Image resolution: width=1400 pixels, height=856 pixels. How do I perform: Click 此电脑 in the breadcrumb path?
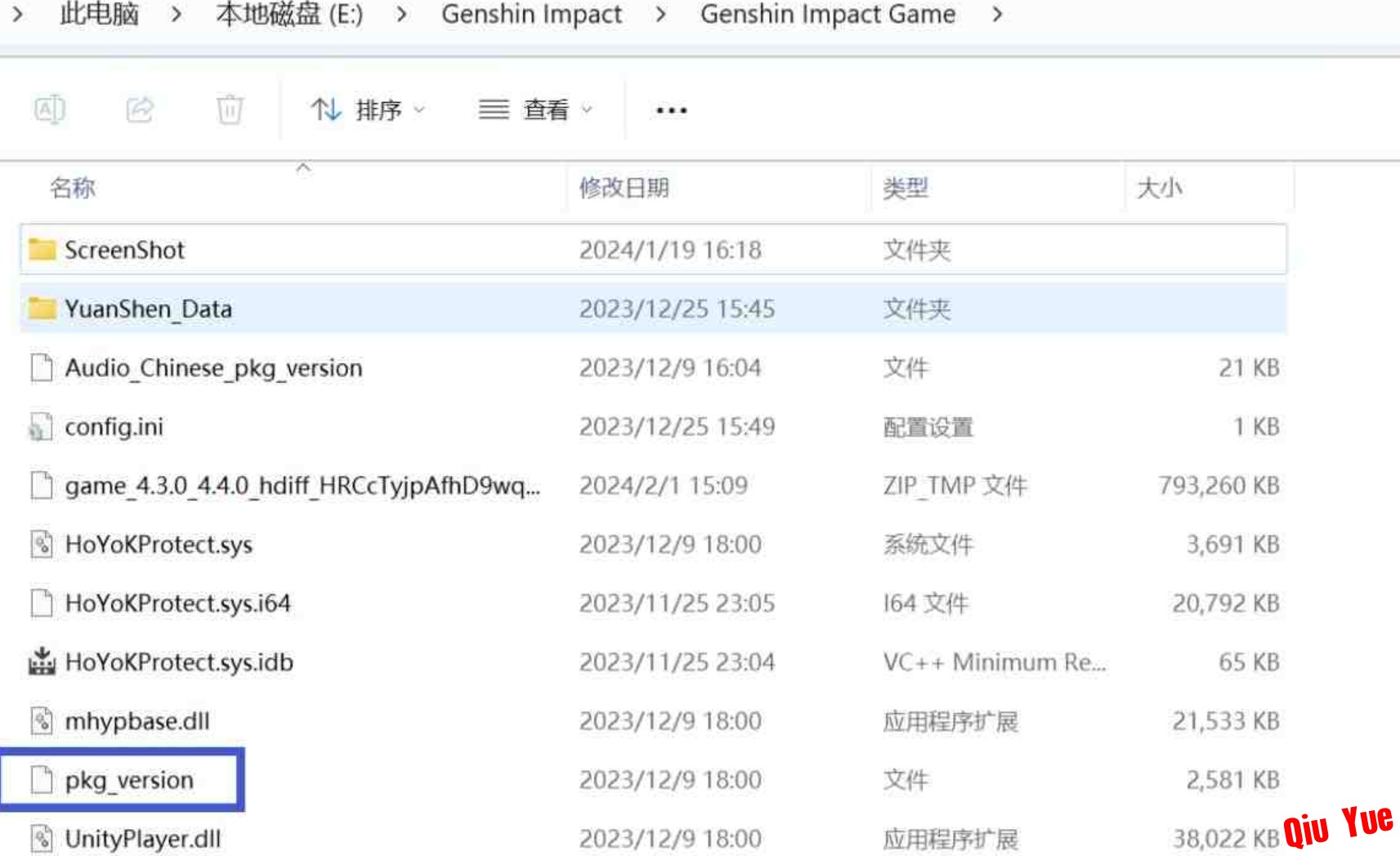click(x=99, y=14)
